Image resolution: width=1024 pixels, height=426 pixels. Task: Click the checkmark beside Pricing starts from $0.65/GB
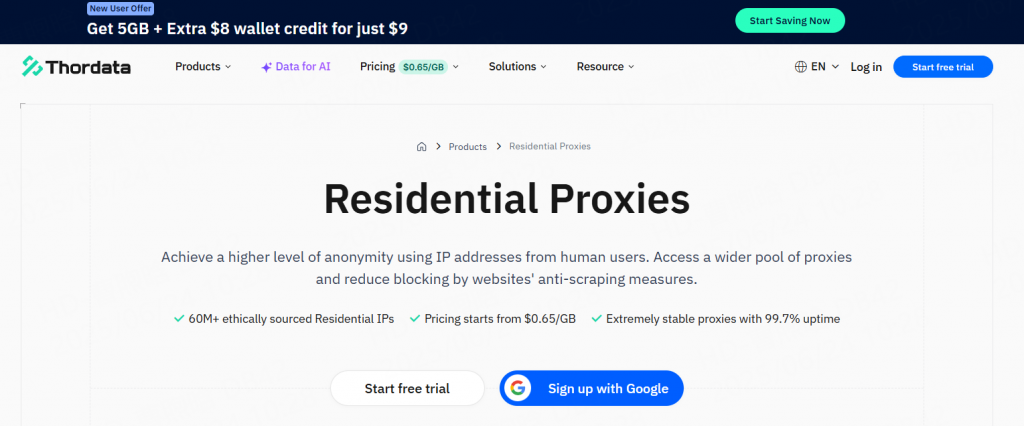(x=415, y=319)
